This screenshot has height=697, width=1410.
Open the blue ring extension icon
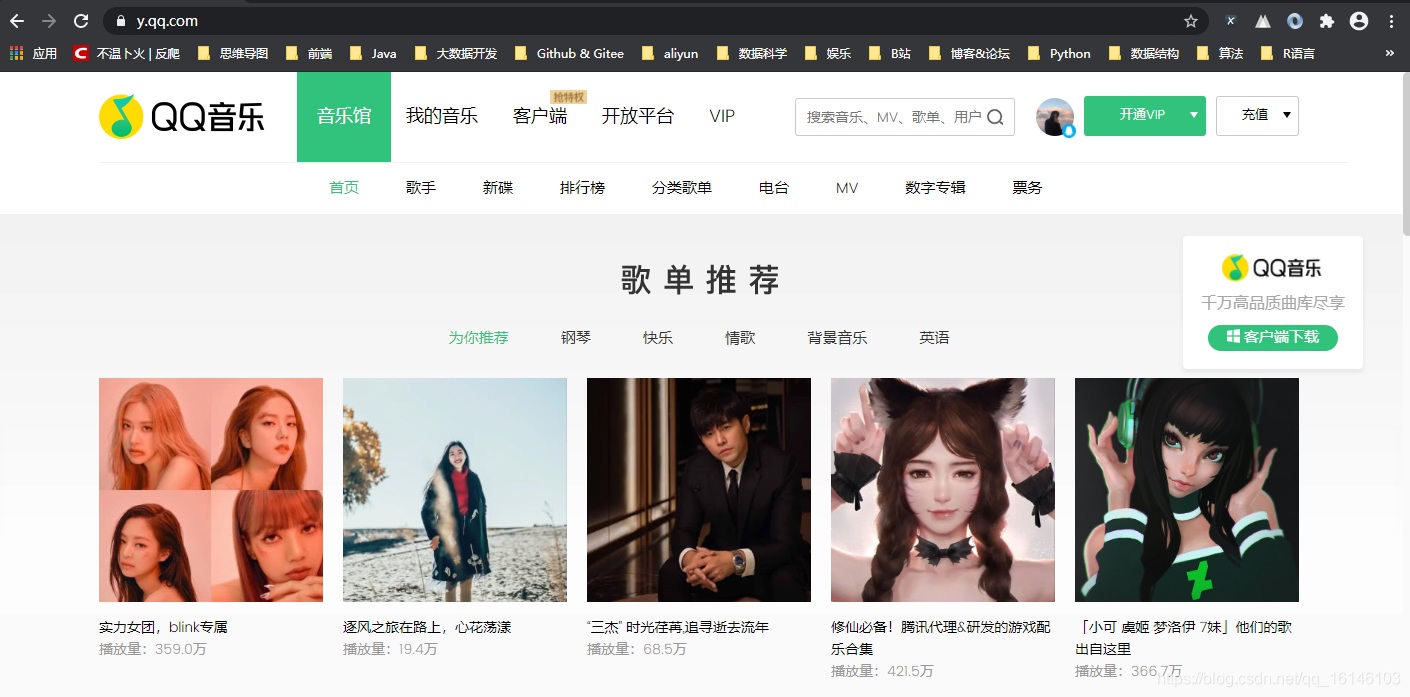click(1295, 21)
